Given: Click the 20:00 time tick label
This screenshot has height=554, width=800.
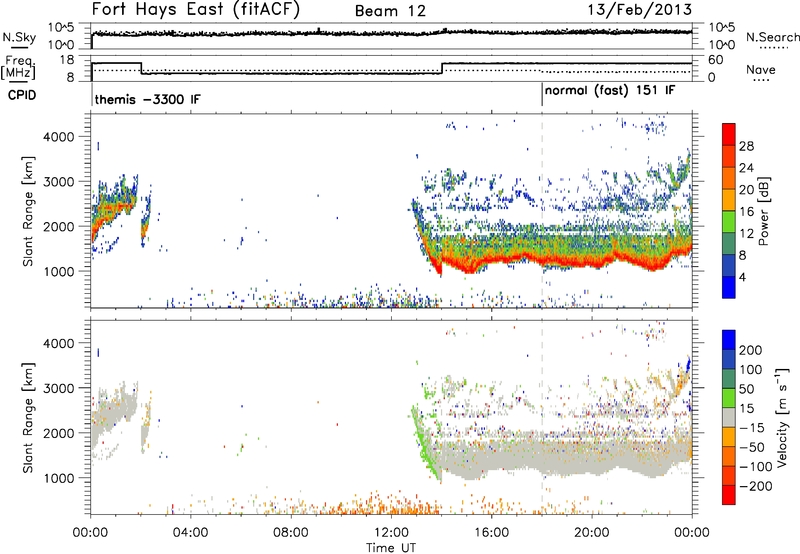Looking at the screenshot, I should click(591, 533).
